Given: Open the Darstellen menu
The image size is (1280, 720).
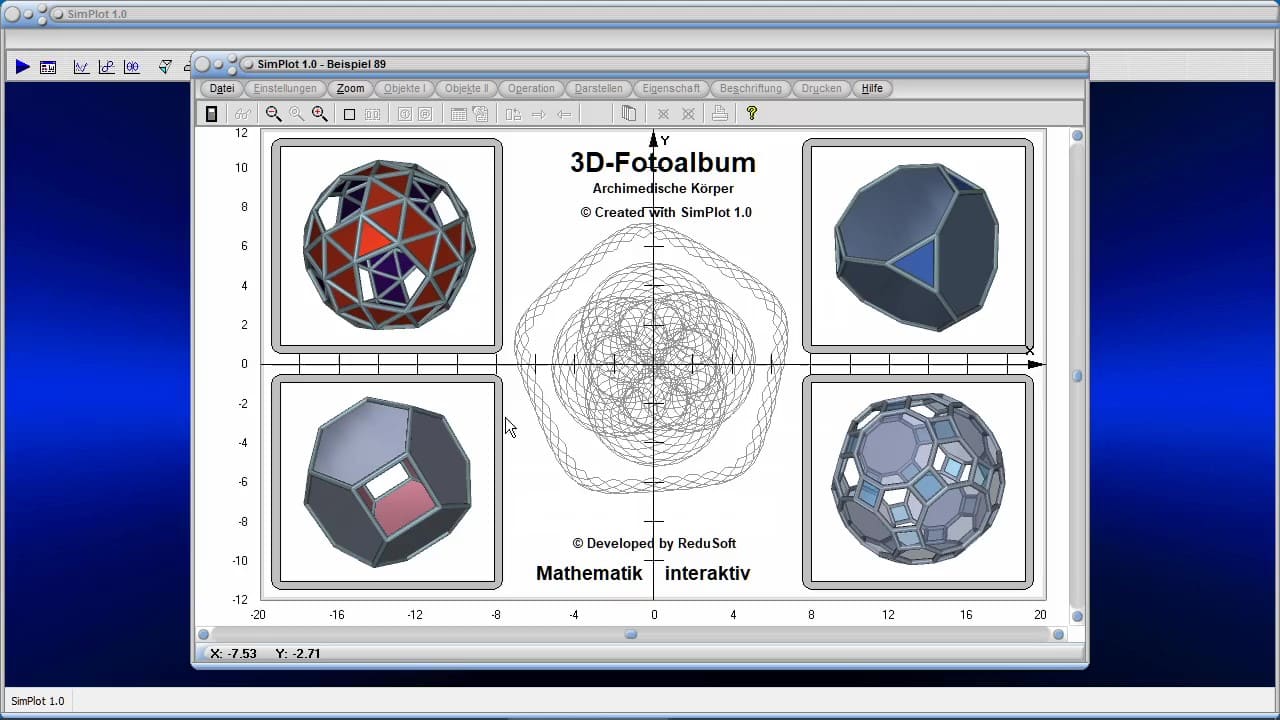Looking at the screenshot, I should 598,89.
